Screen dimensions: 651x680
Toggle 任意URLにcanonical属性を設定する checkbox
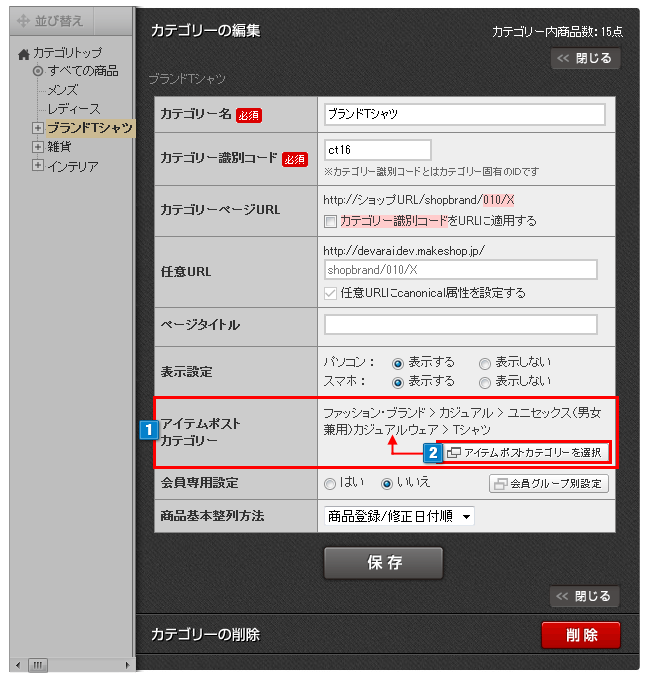tap(330, 293)
